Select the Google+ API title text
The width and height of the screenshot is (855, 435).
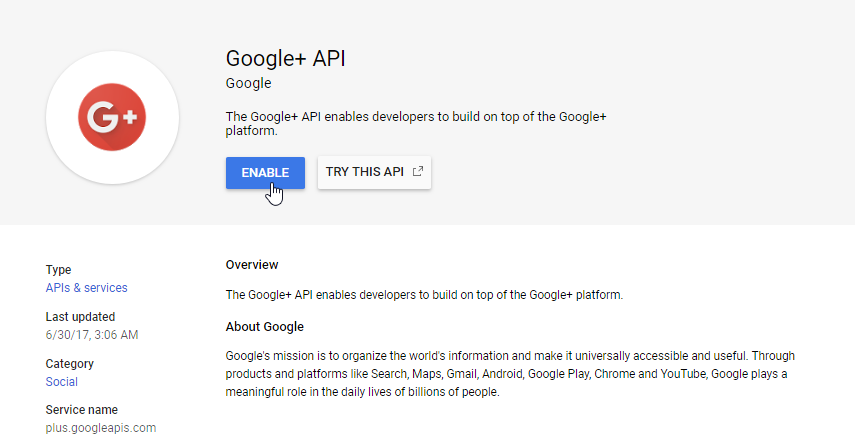[286, 58]
